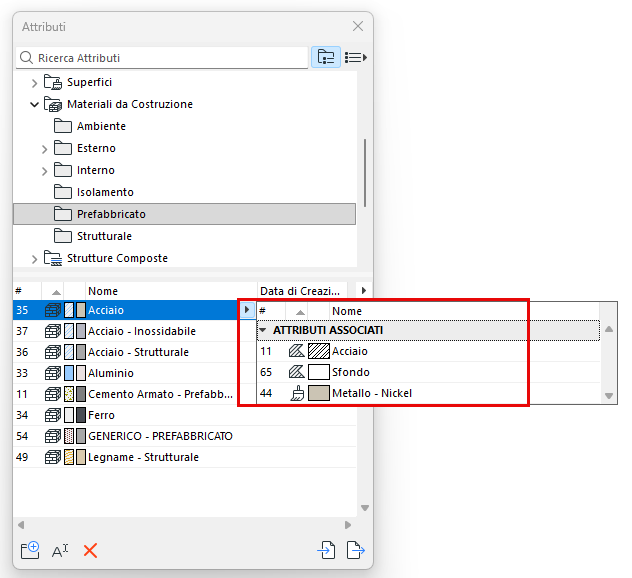This screenshot has height=578, width=632.
Task: Sort the main list by # column
Action: point(27,291)
